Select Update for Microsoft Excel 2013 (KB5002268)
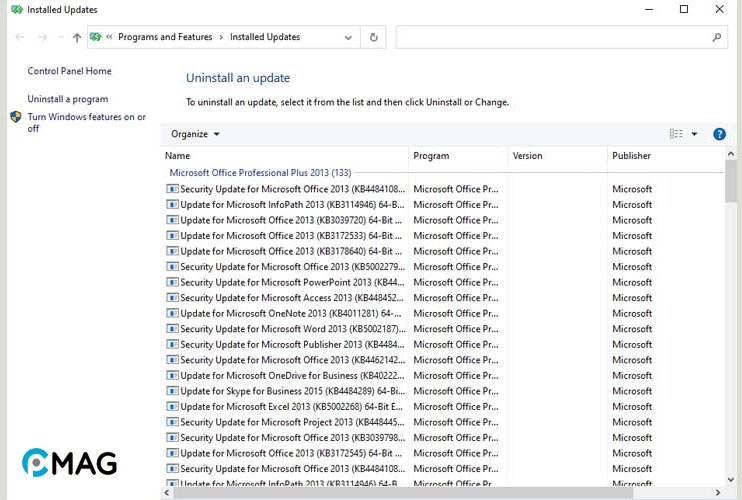The image size is (742, 500). point(292,407)
